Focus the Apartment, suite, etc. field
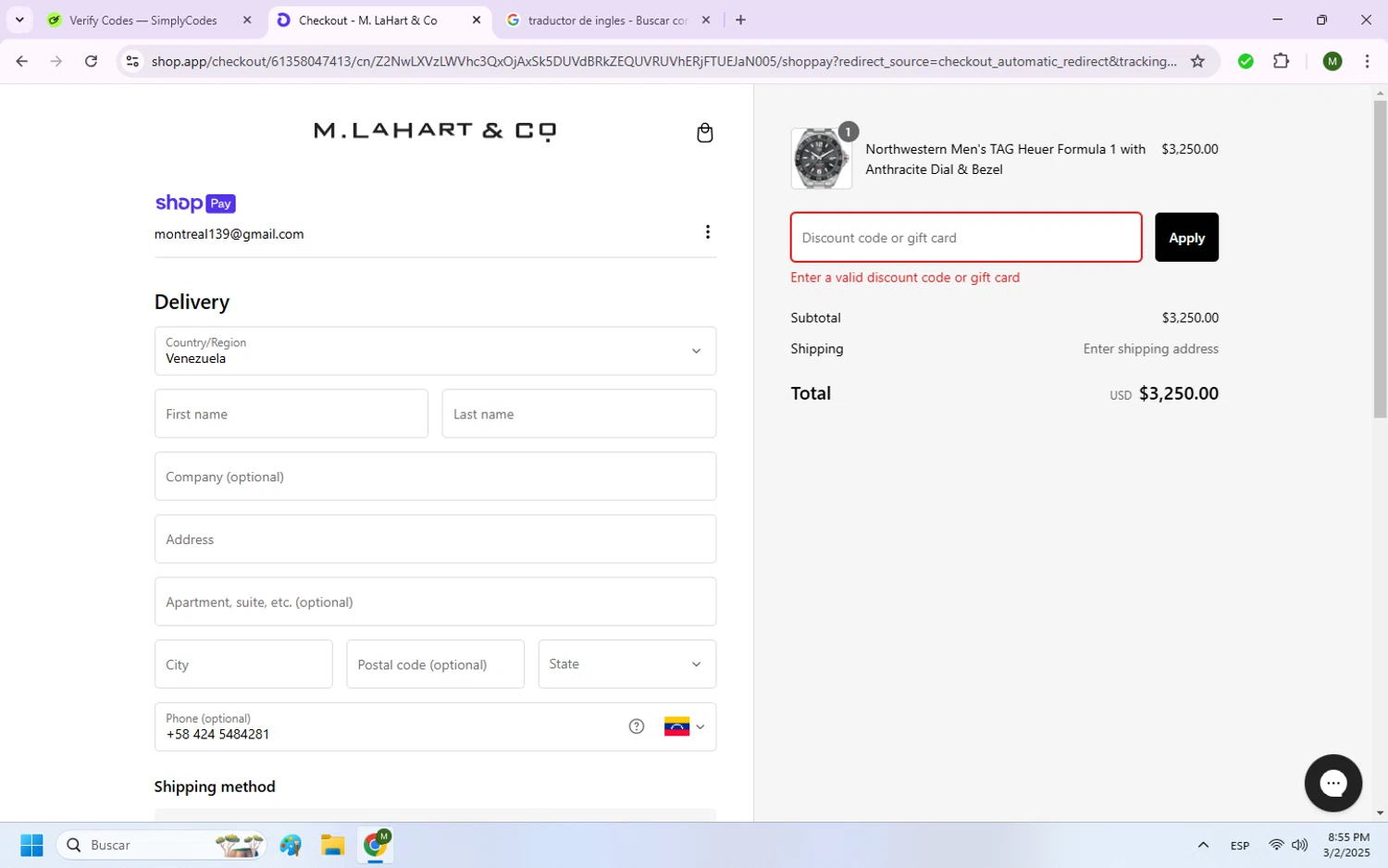The image size is (1388, 868). pos(435,601)
